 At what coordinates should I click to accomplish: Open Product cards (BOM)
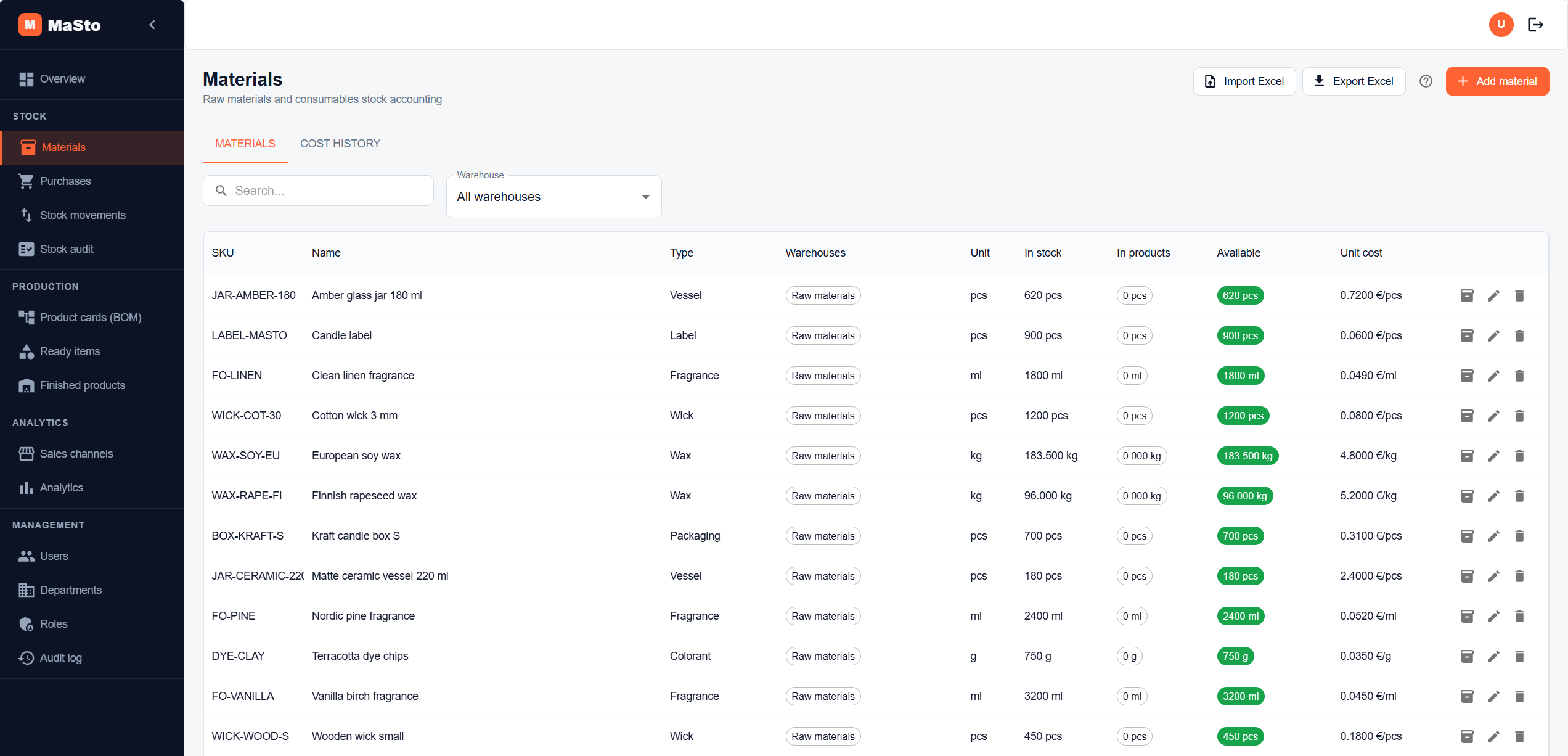click(92, 318)
